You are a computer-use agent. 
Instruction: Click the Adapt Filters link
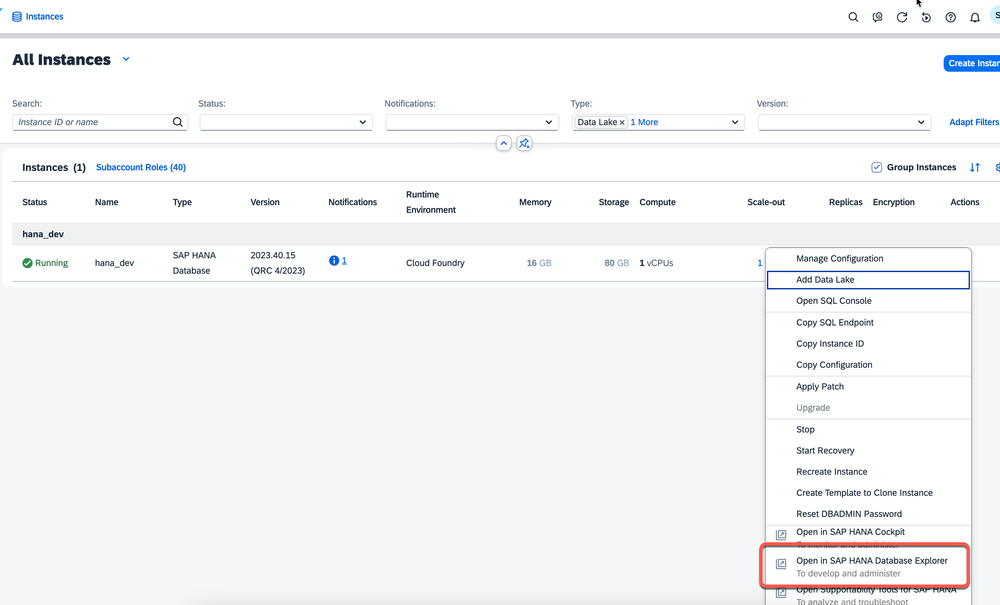point(973,122)
